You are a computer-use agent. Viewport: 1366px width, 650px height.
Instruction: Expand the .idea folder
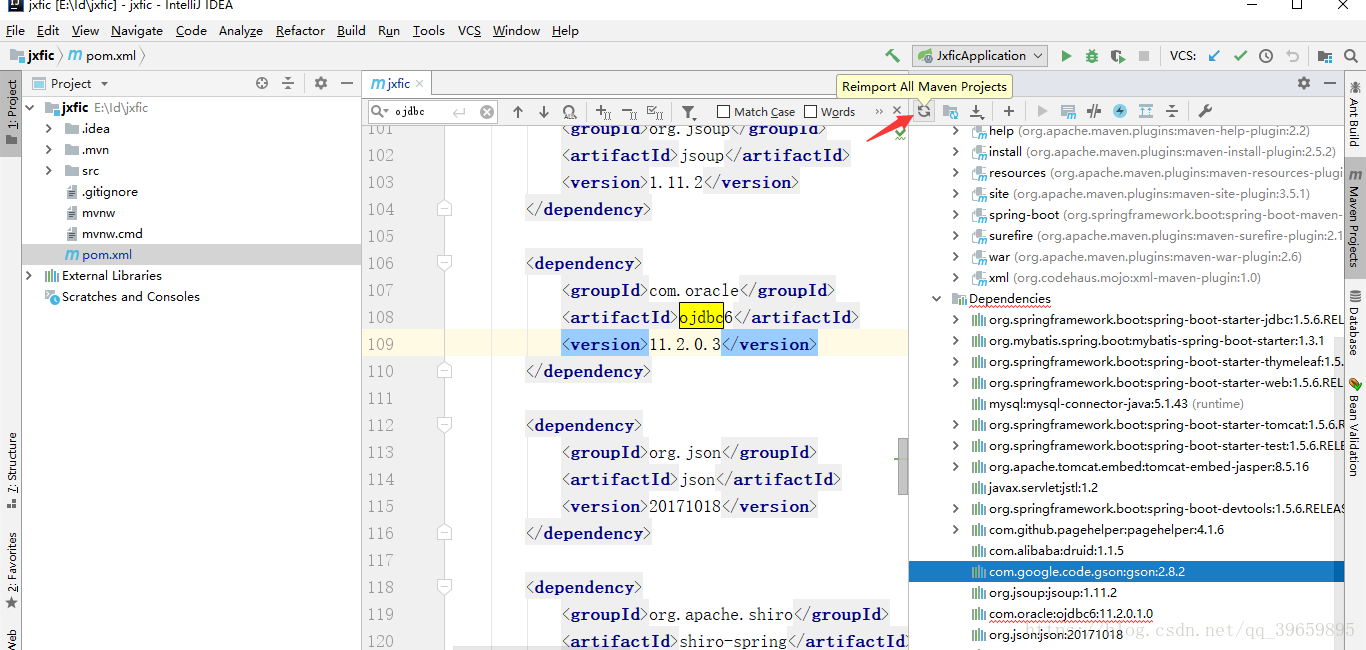pyautogui.click(x=49, y=128)
